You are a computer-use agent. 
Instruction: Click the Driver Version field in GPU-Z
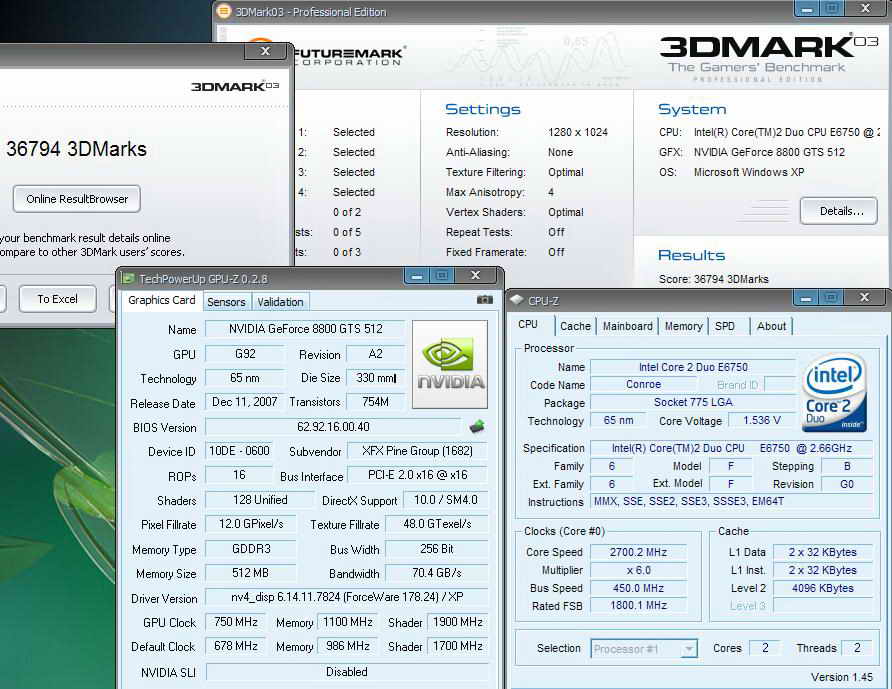point(347,597)
